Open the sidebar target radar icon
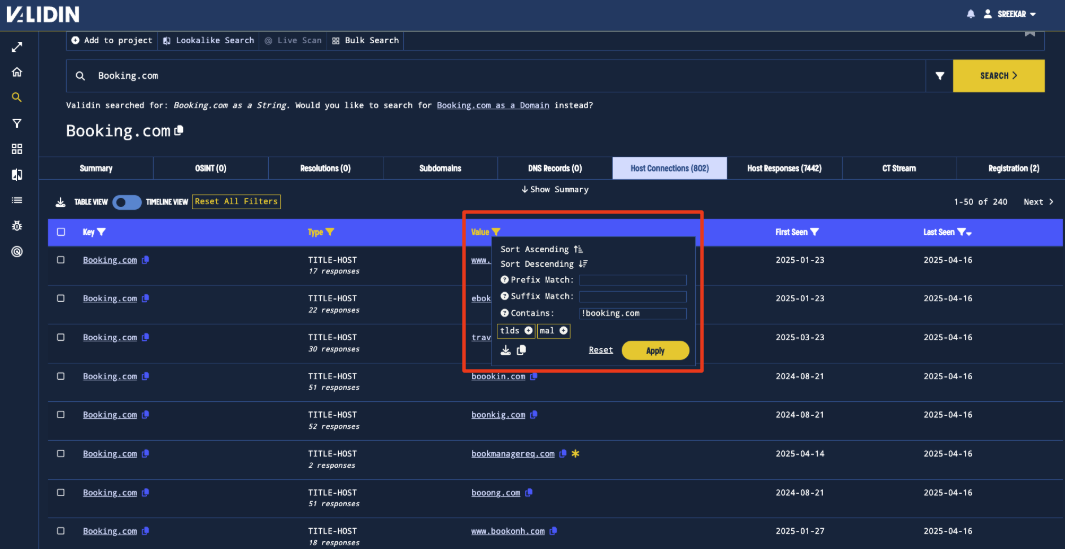Viewport: 1065px width, 549px height. point(17,251)
